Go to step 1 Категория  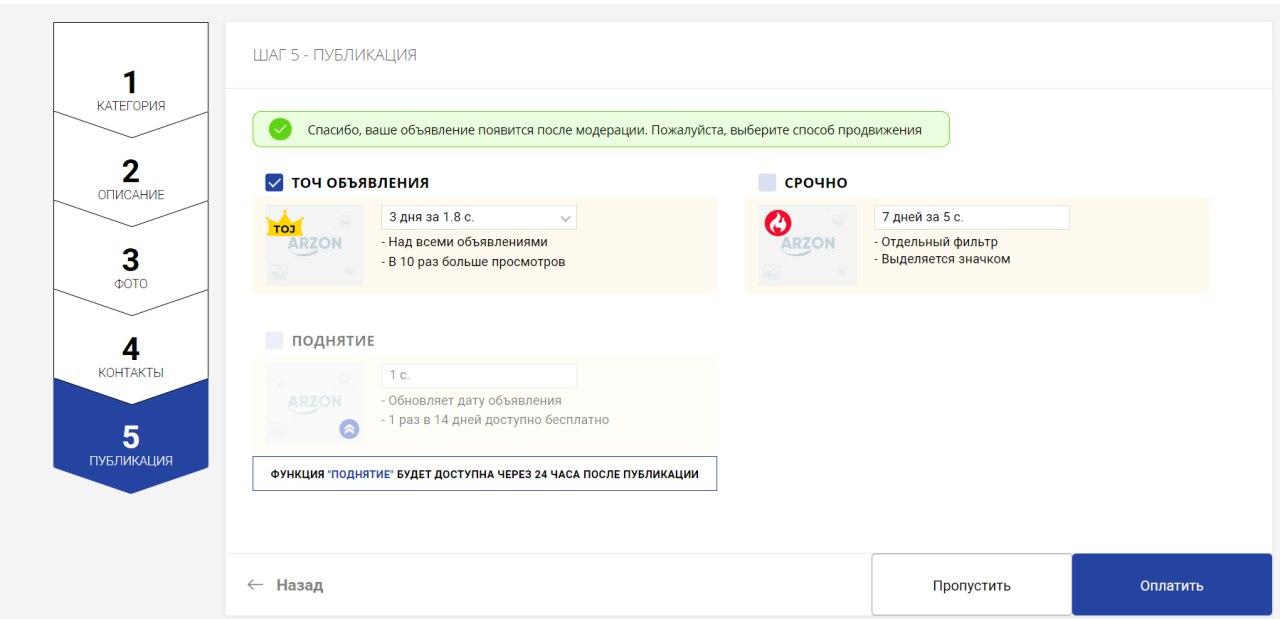click(x=131, y=88)
